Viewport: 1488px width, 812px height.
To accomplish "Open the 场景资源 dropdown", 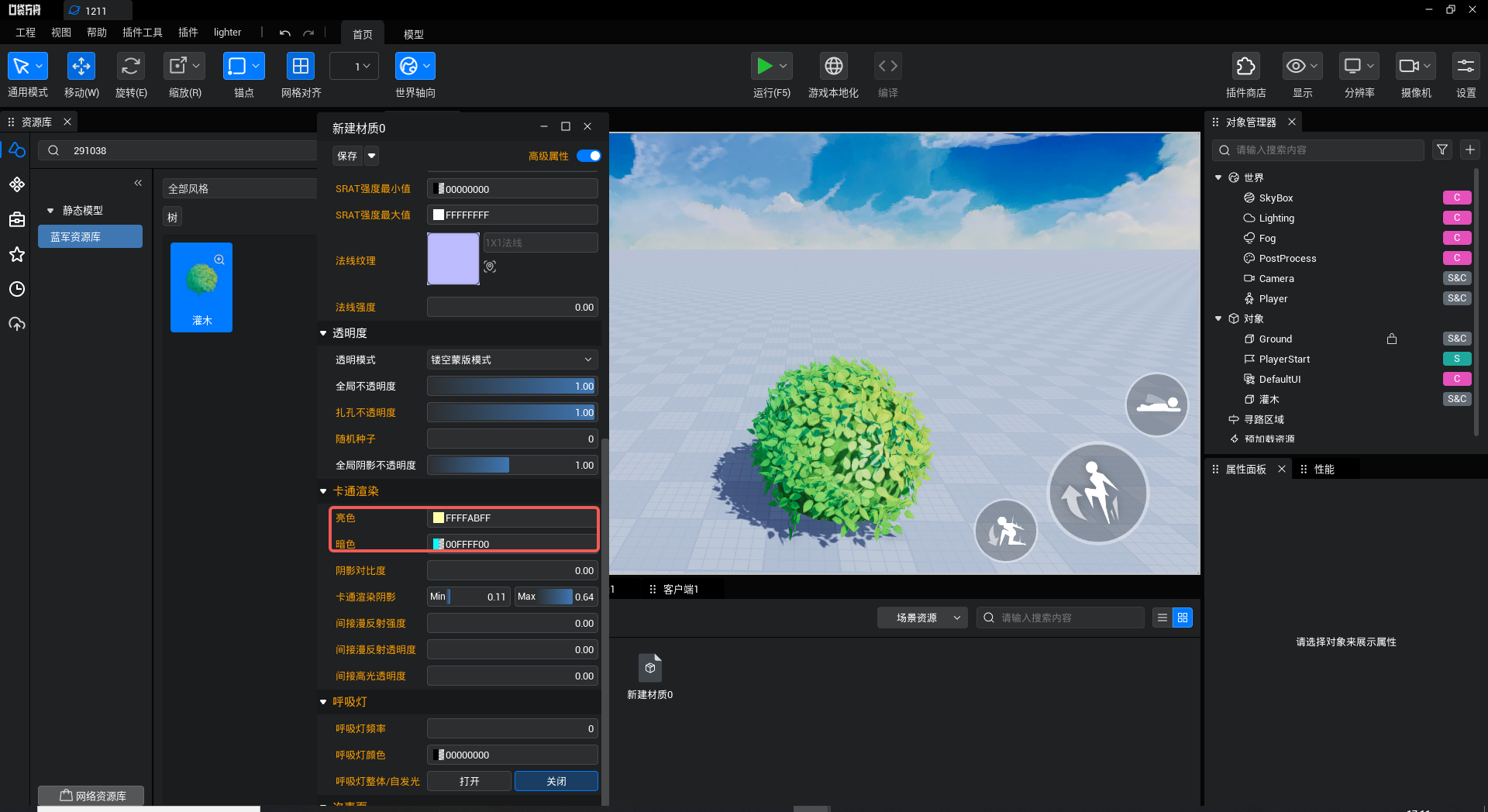I will pyautogui.click(x=922, y=618).
